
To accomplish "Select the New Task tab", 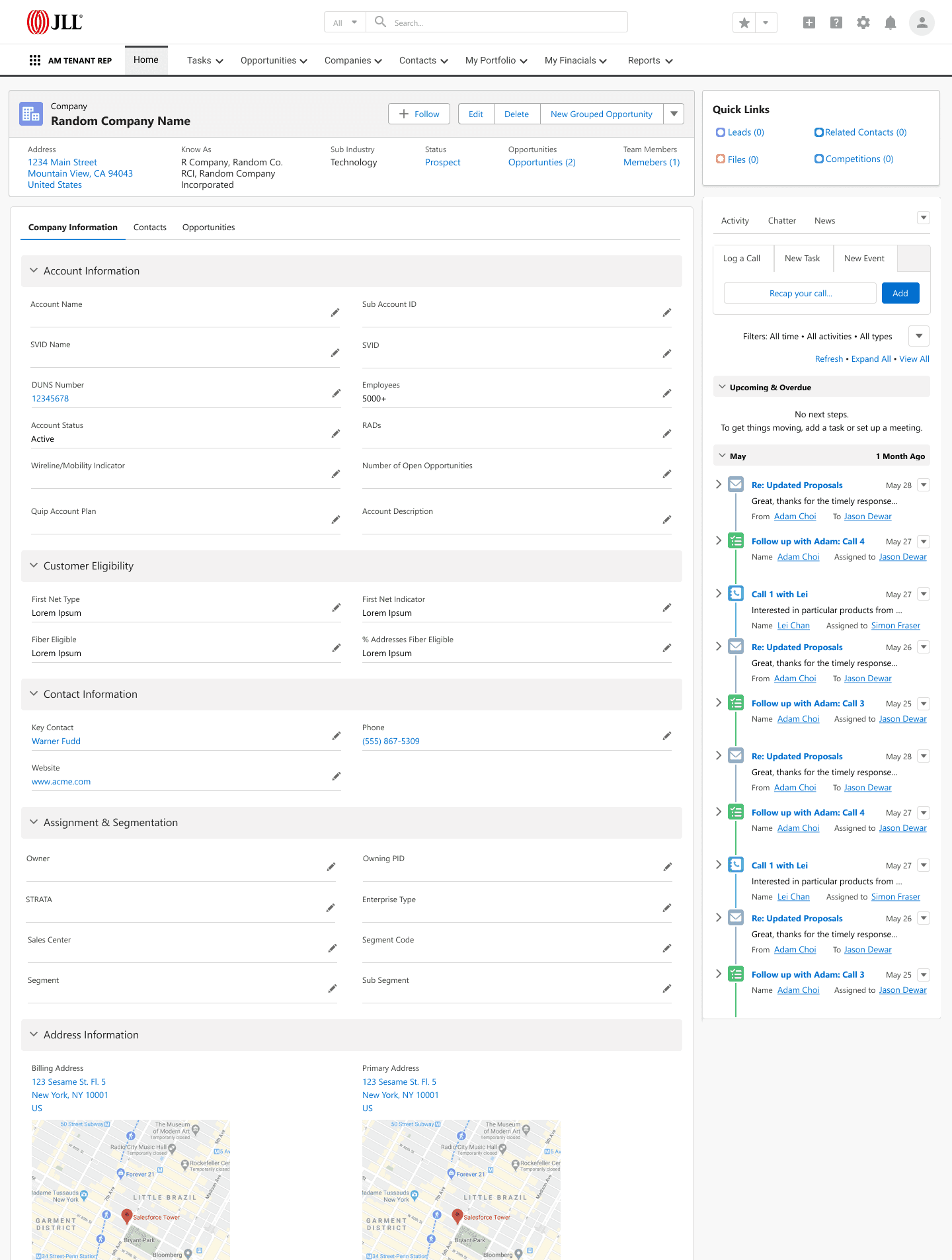I will tap(803, 258).
